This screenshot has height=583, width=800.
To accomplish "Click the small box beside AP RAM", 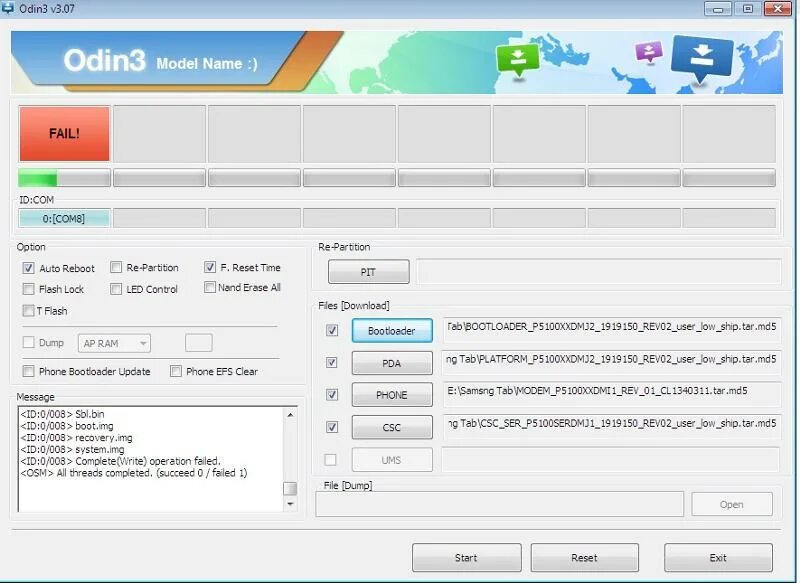I will [198, 343].
